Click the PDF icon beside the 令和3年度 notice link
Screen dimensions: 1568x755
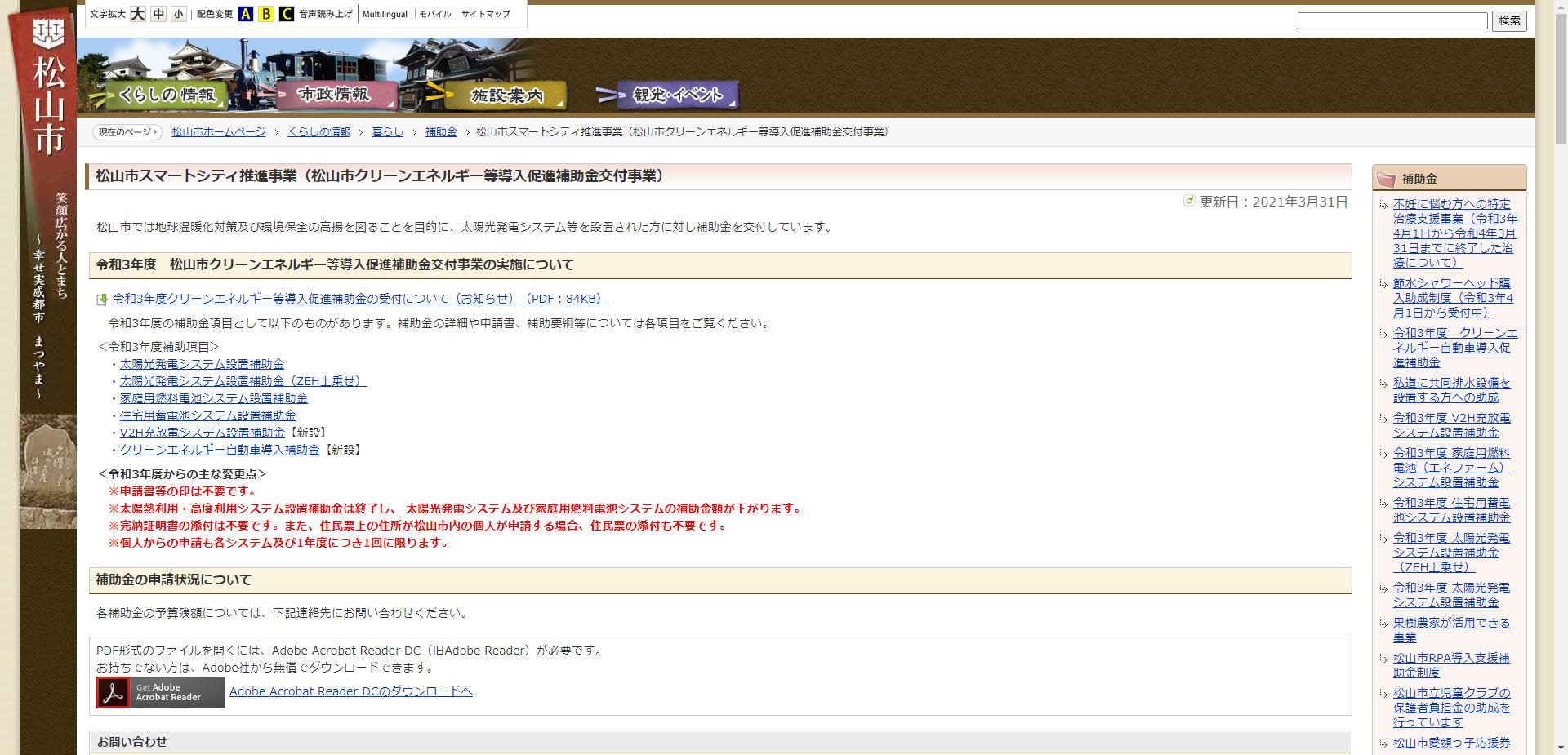[103, 299]
